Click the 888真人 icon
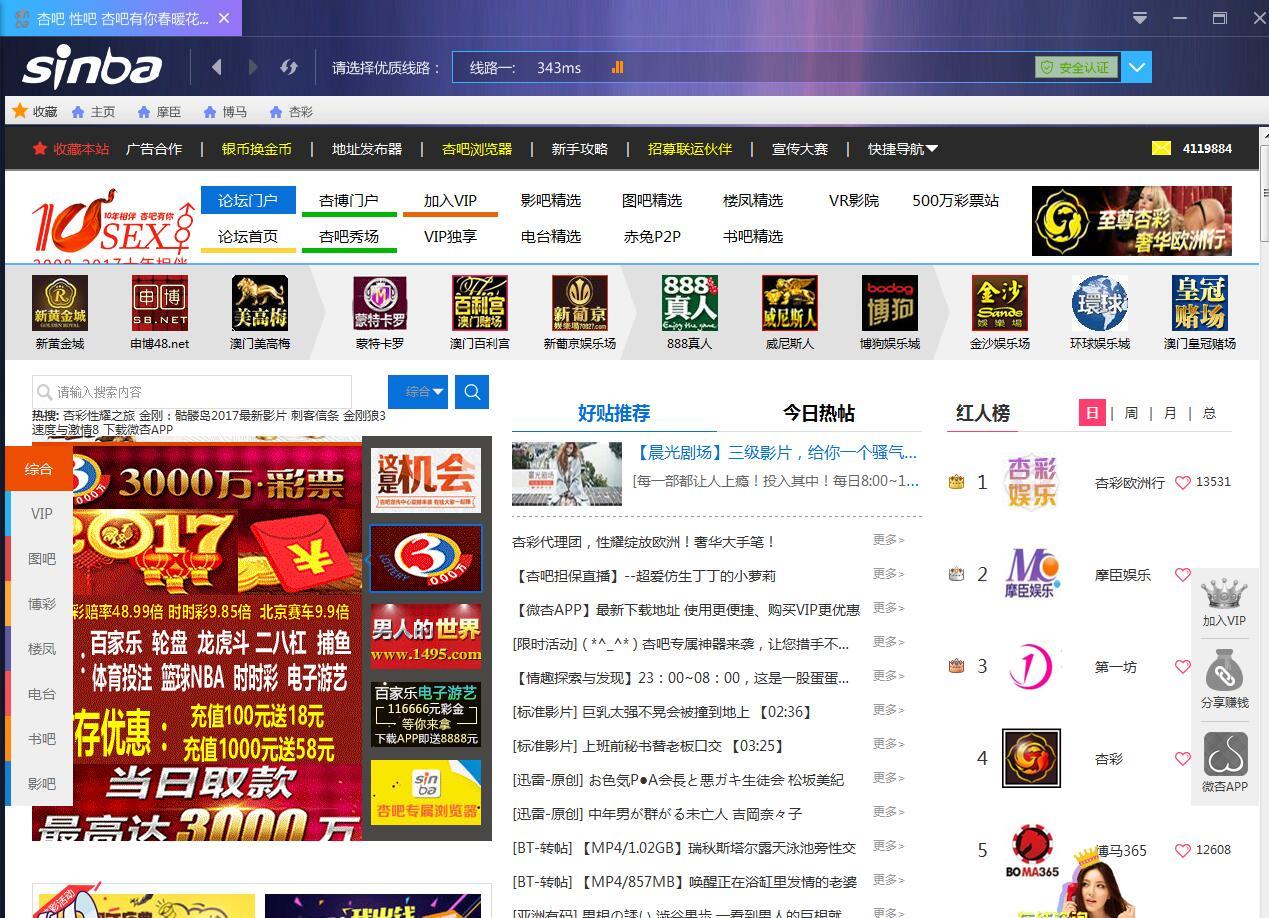Image resolution: width=1269 pixels, height=918 pixels. [x=690, y=303]
